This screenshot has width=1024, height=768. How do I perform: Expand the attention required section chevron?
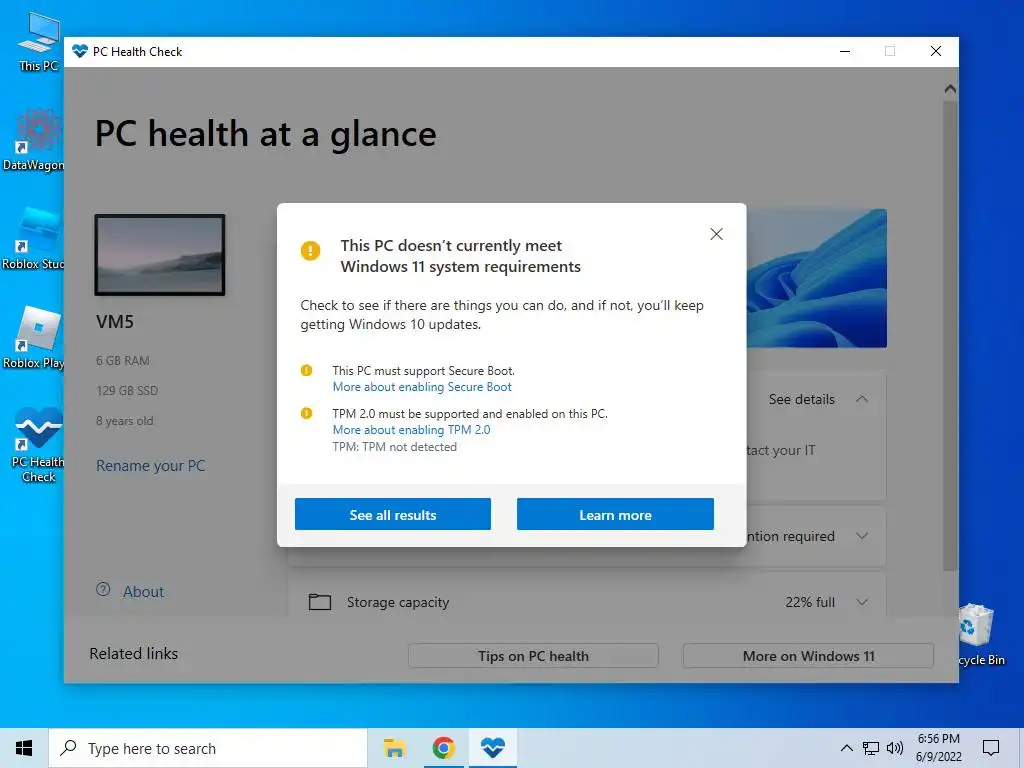pyautogui.click(x=862, y=536)
